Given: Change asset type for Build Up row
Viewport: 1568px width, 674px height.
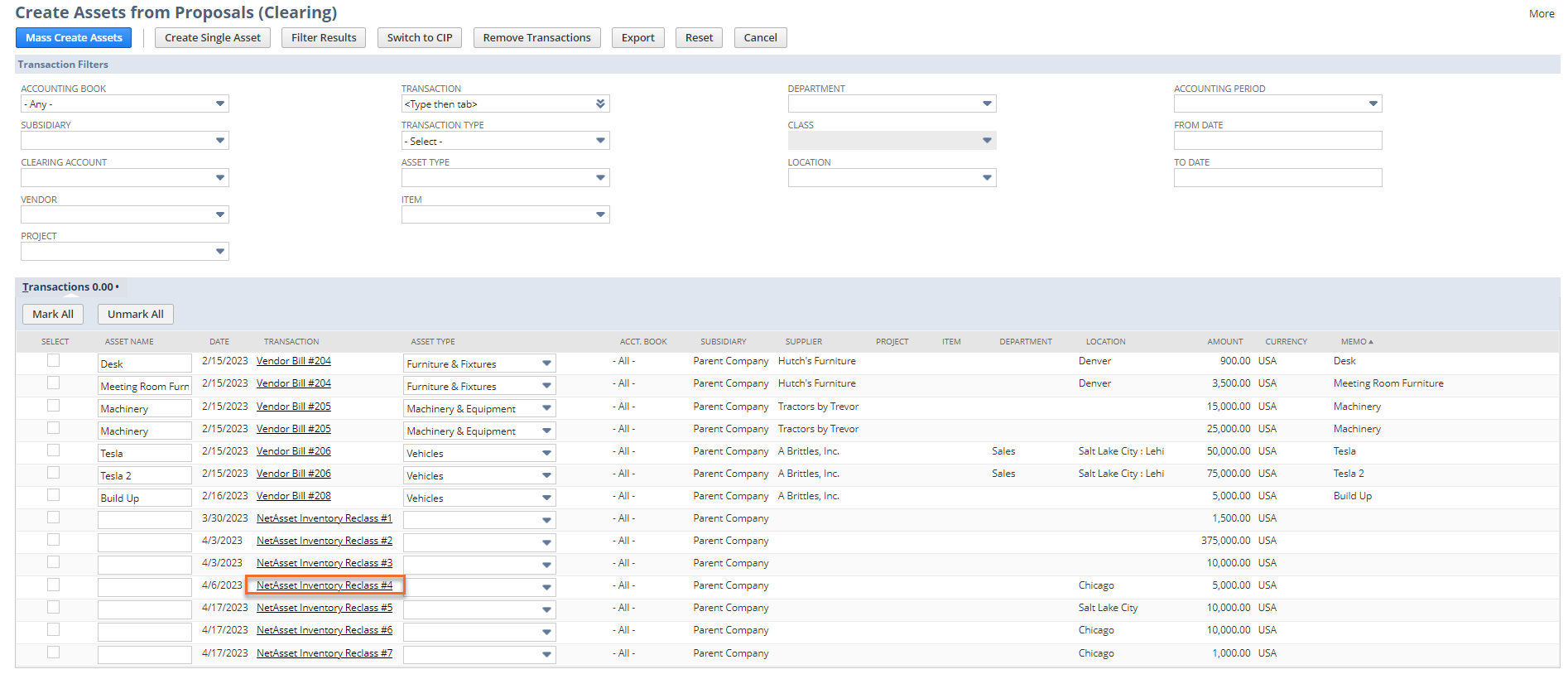Looking at the screenshot, I should click(546, 498).
